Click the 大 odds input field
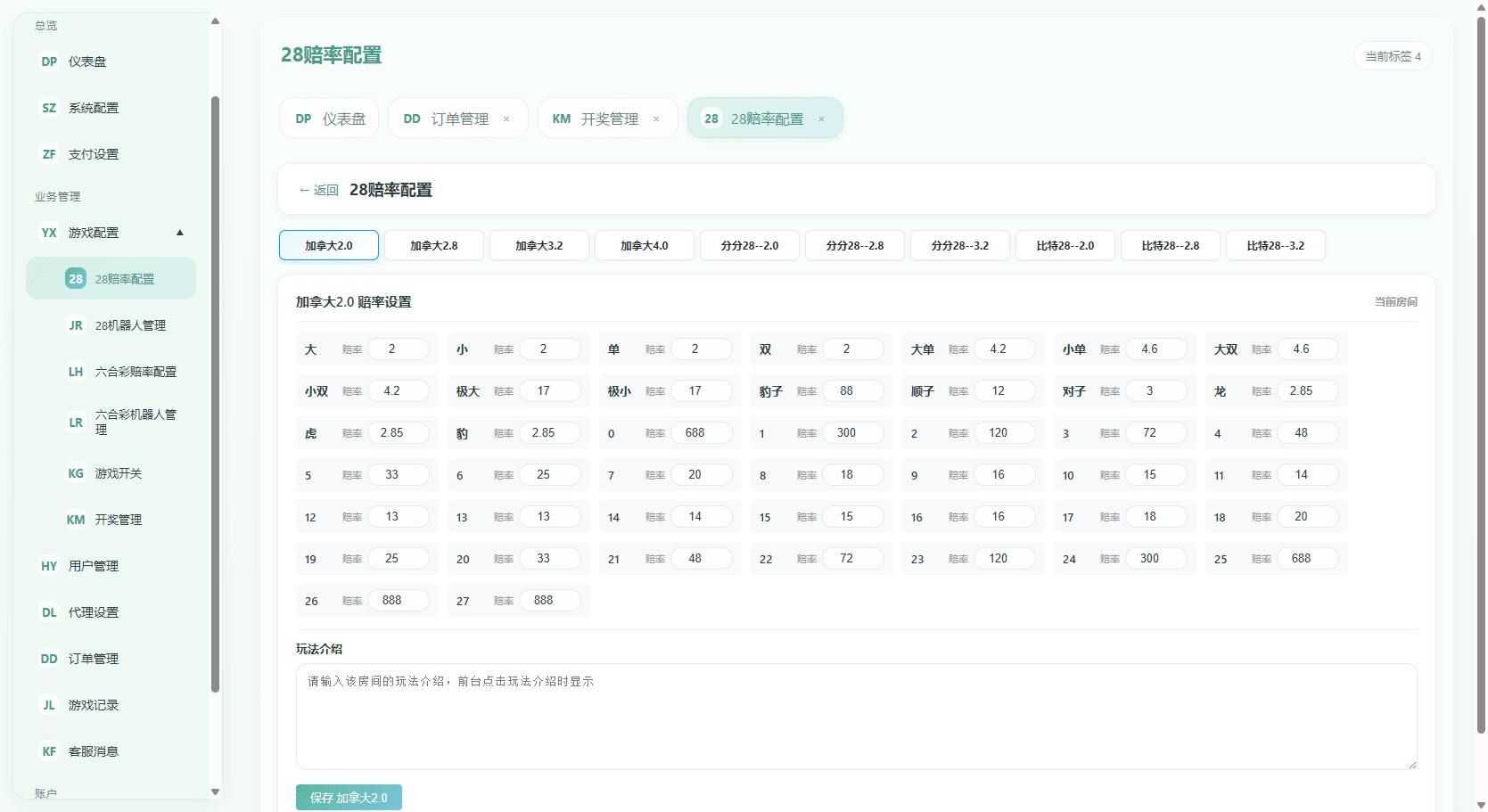The width and height of the screenshot is (1488, 812). [x=399, y=349]
